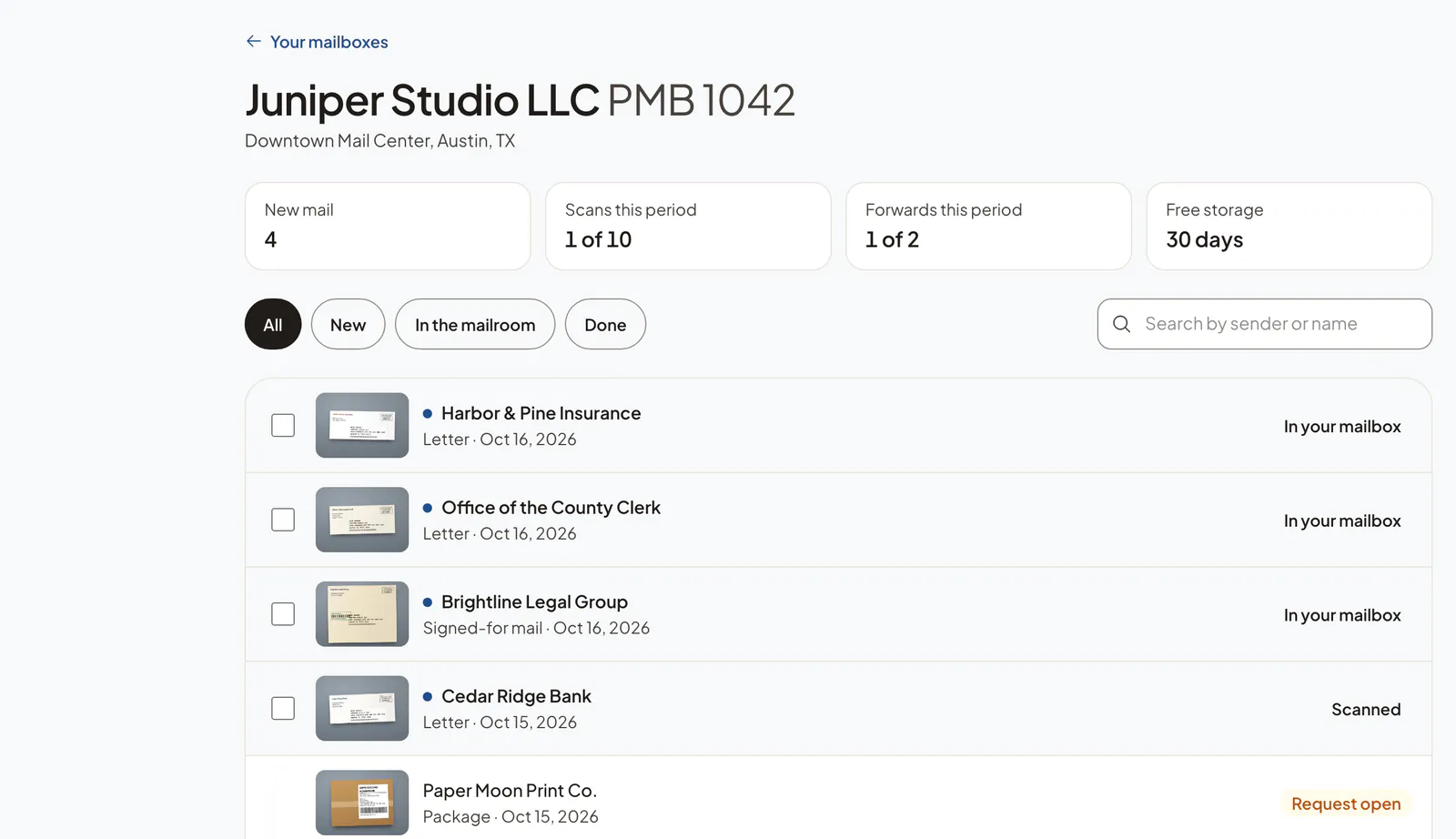Viewport: 1456px width, 839px height.
Task: Open Office of the County Clerk letter
Action: tap(838, 520)
